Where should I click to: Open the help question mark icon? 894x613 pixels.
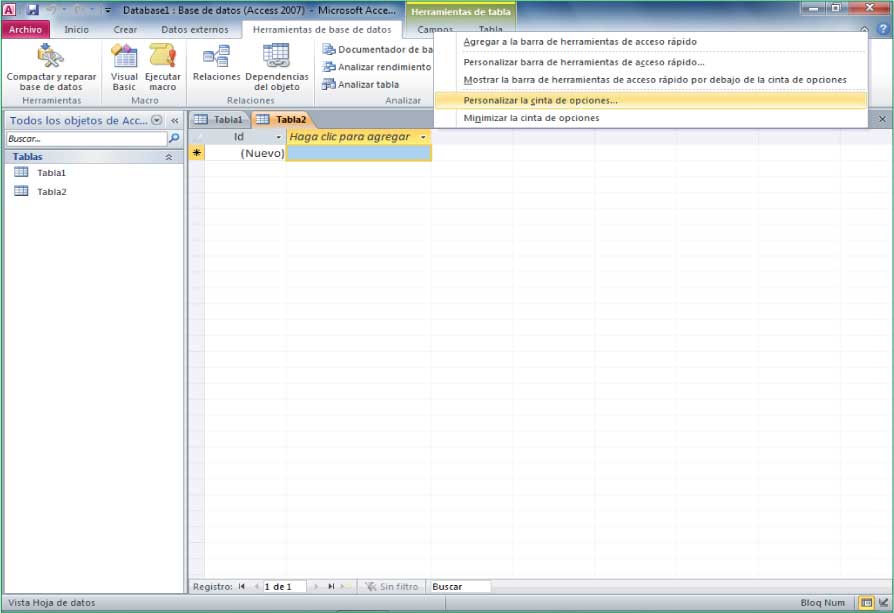(883, 29)
